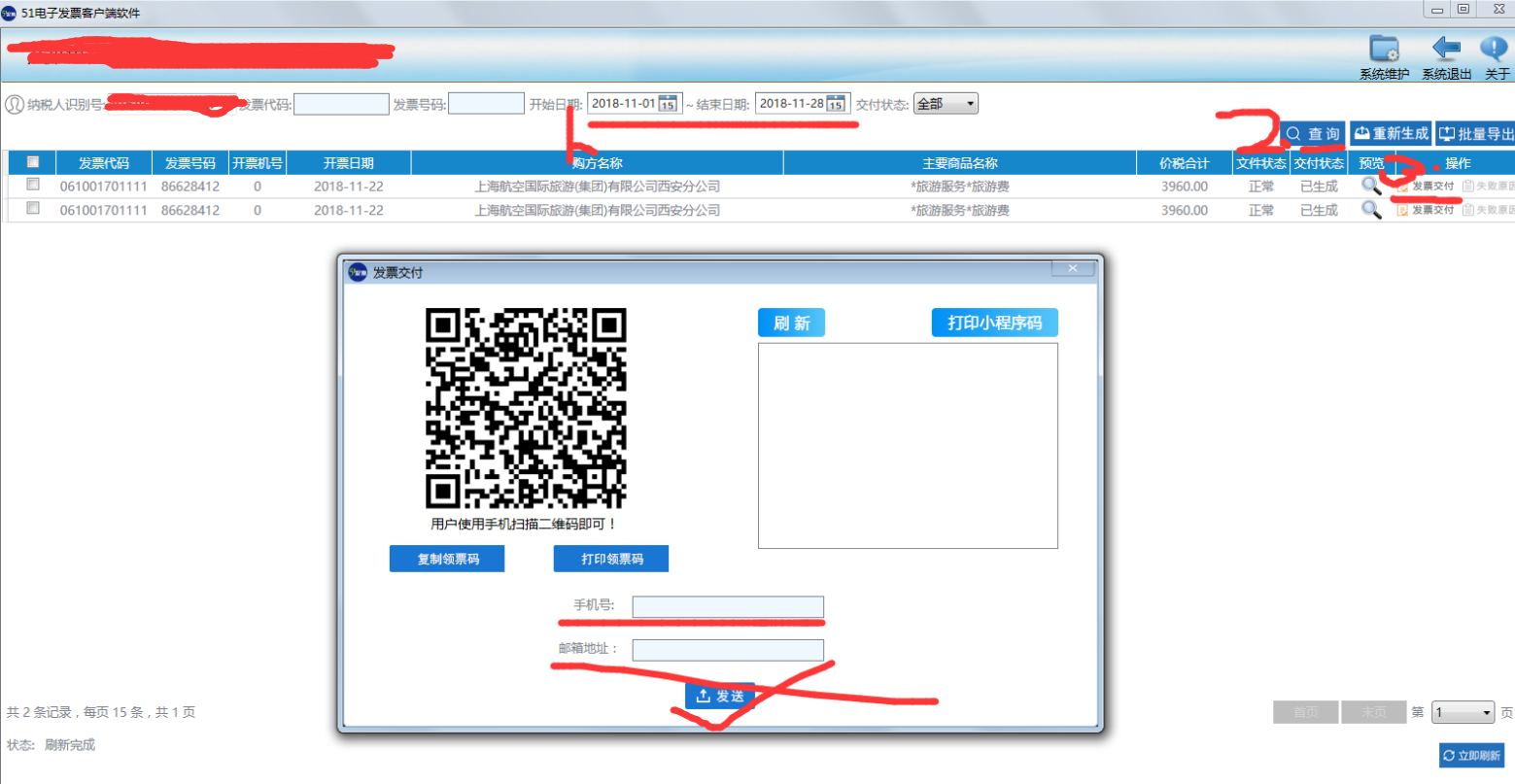Screen dimensions: 1515x784
Task: Click 刷新 in the 发票交付 dialog
Action: (x=791, y=324)
